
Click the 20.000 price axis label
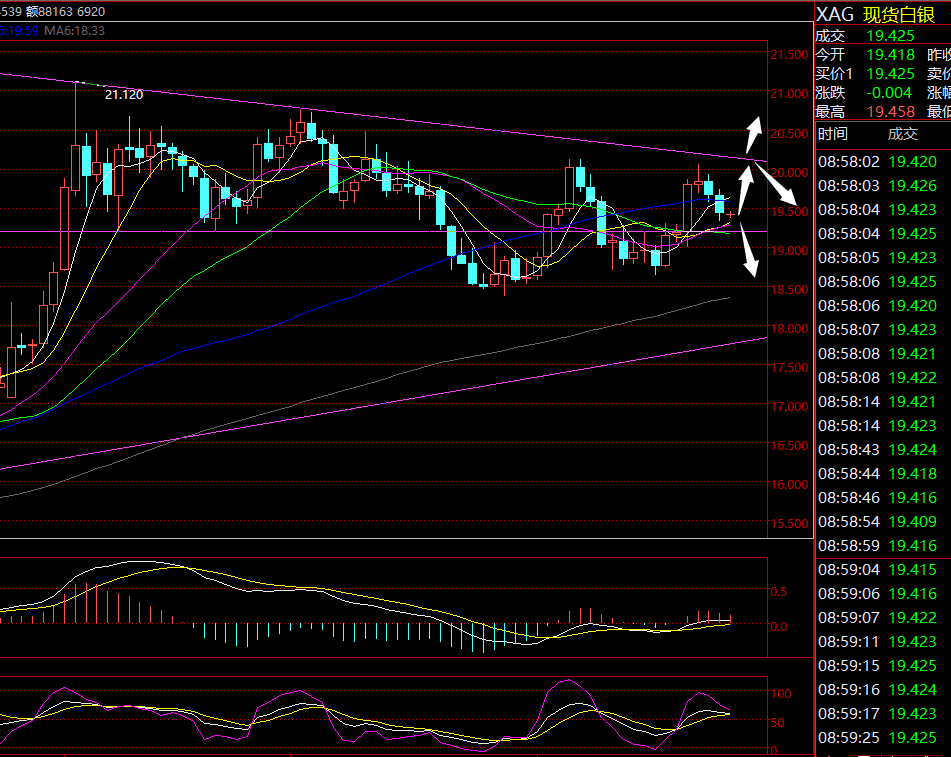(789, 173)
